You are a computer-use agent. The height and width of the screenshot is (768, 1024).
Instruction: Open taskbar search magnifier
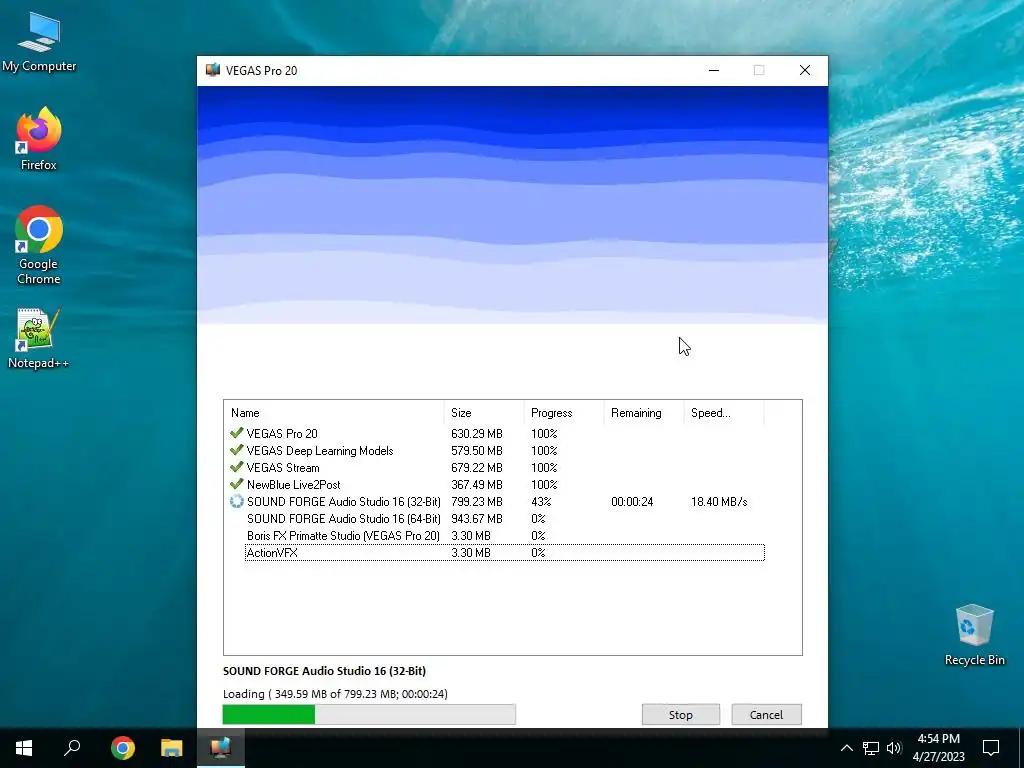pos(72,748)
